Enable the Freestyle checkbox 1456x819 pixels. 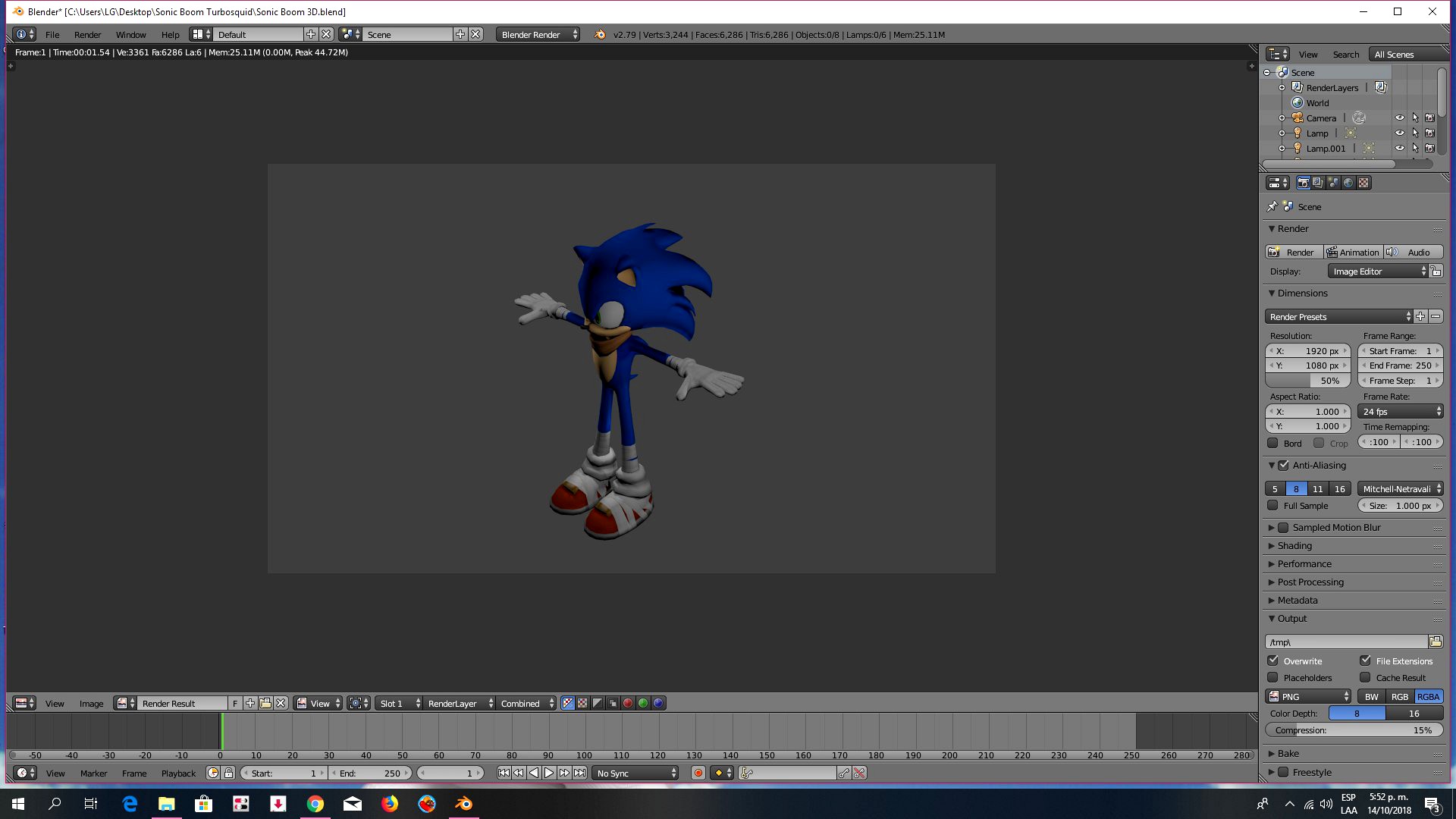pyautogui.click(x=1283, y=772)
